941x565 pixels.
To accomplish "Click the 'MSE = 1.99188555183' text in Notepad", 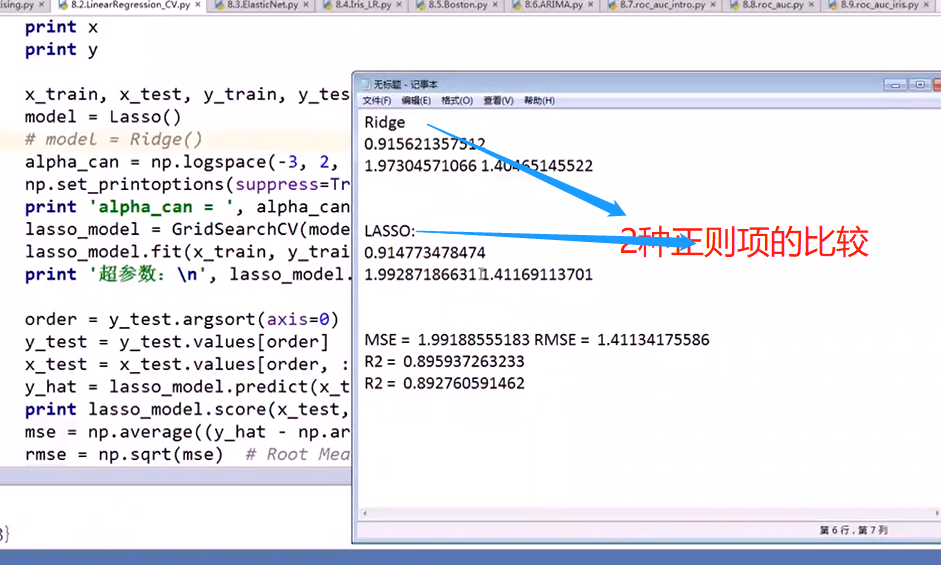I will click(447, 340).
